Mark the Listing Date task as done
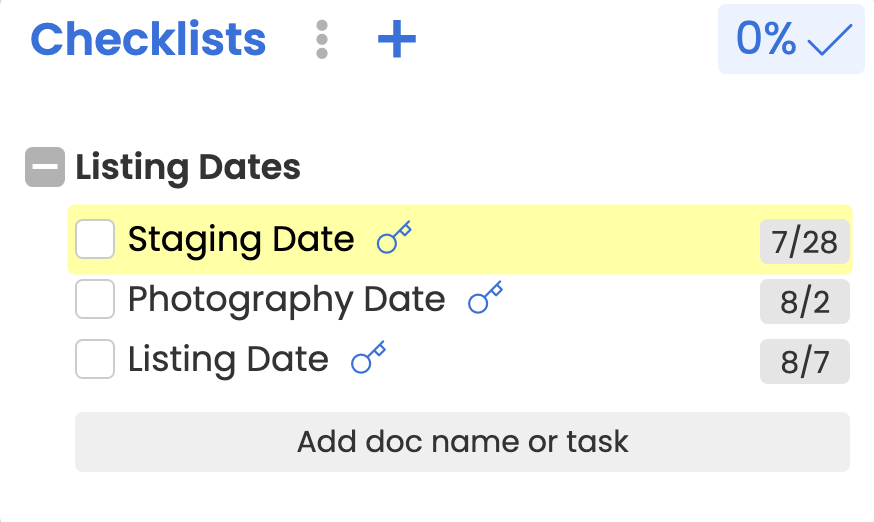The width and height of the screenshot is (874, 522). click(x=95, y=360)
